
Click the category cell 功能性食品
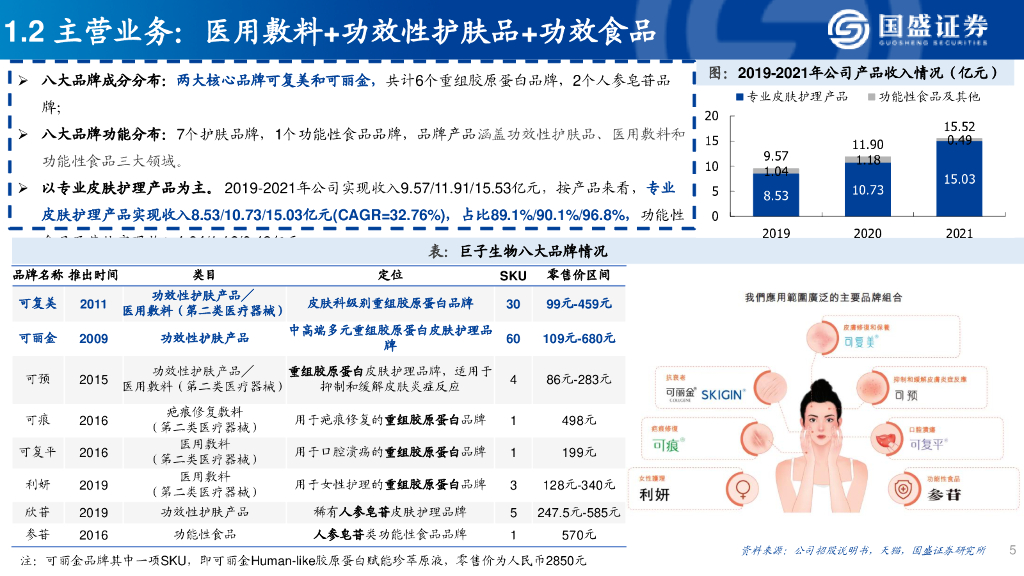point(204,534)
